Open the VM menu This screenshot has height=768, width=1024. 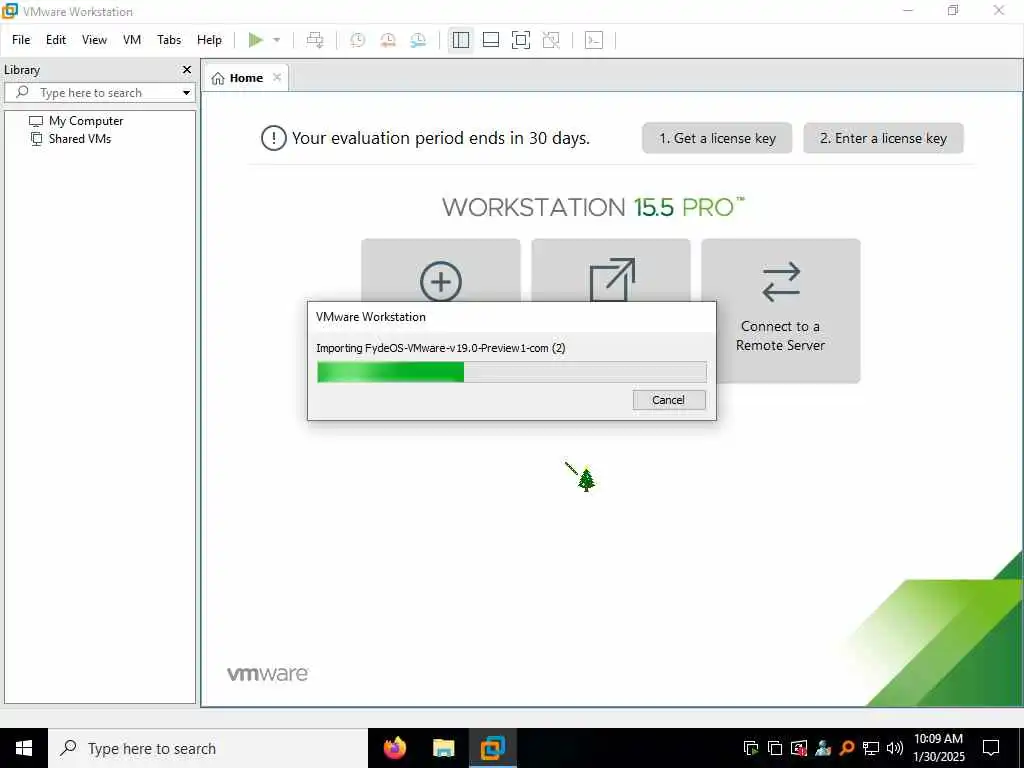(x=132, y=40)
